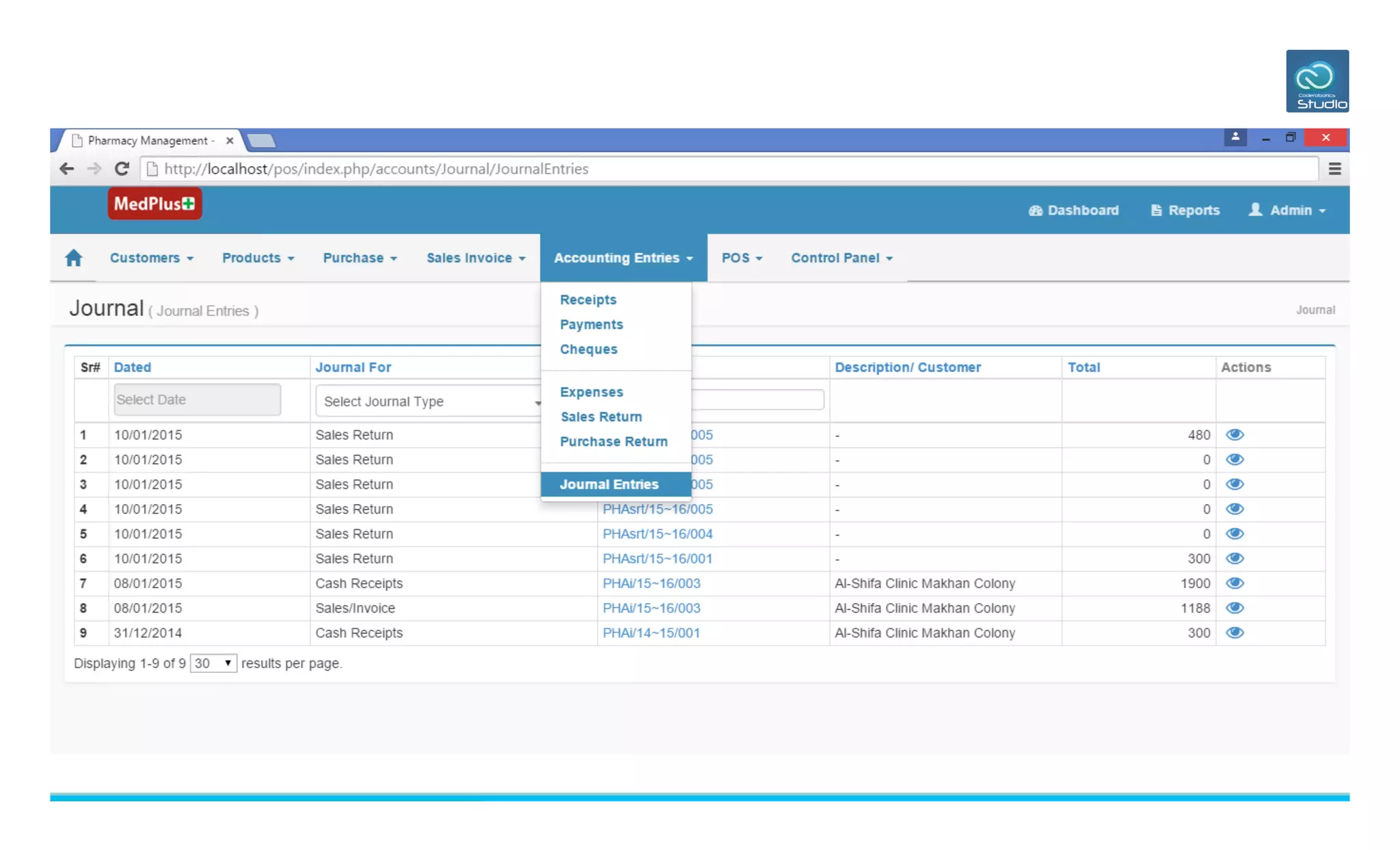Click the home icon in navigation bar

73,258
